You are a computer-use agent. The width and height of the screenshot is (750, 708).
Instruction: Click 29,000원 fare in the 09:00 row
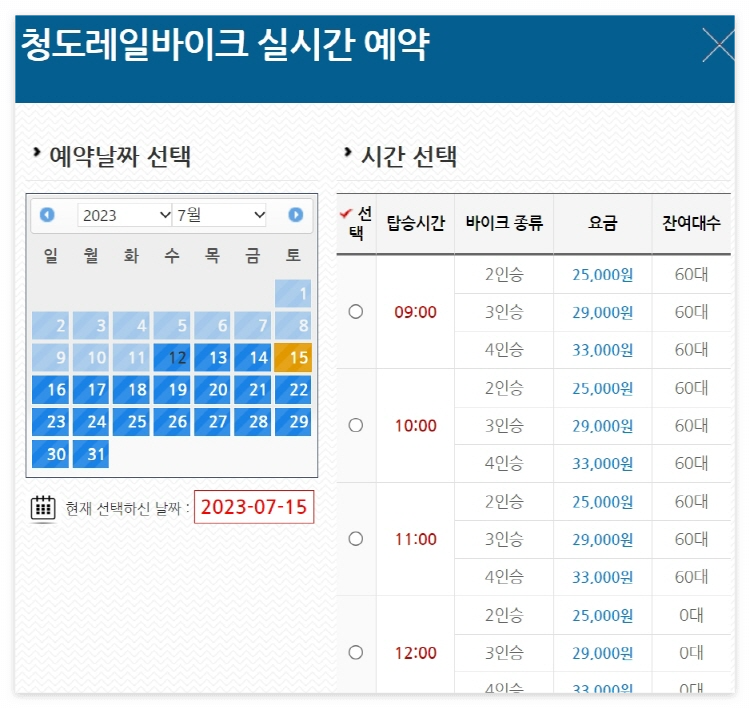(603, 312)
